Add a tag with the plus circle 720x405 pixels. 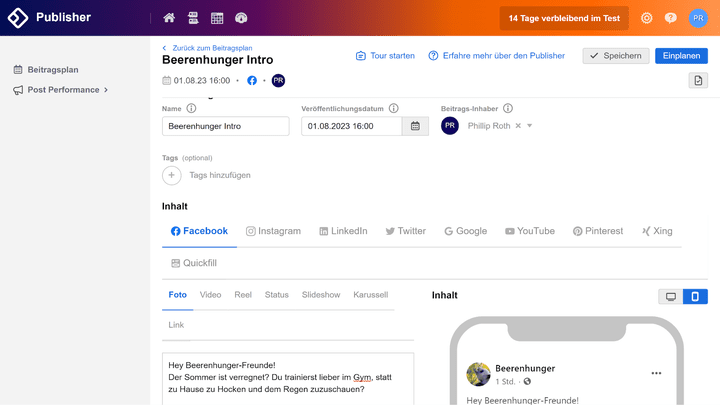click(172, 175)
